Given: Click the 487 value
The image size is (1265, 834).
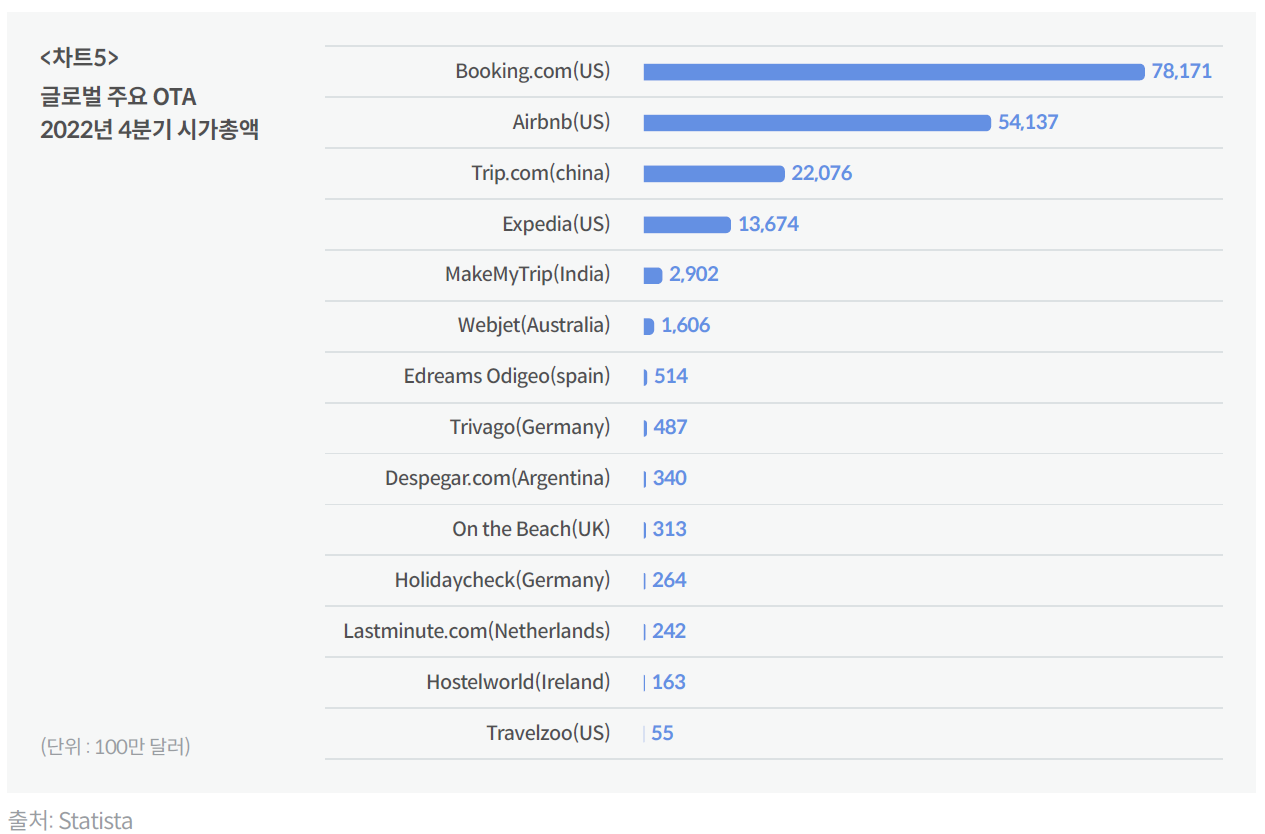Looking at the screenshot, I should pyautogui.click(x=670, y=427).
